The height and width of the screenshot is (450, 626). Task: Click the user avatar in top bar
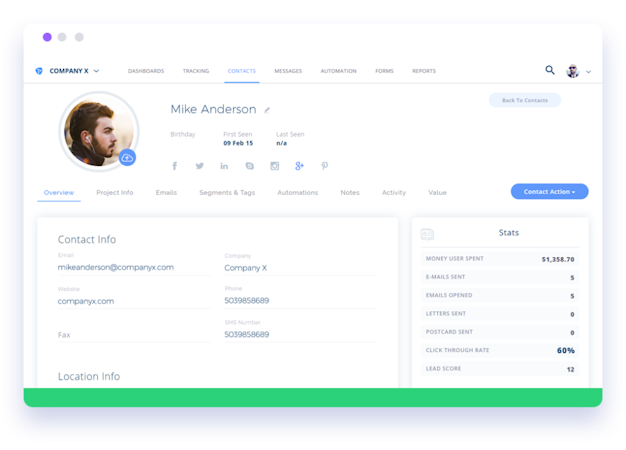tap(573, 71)
